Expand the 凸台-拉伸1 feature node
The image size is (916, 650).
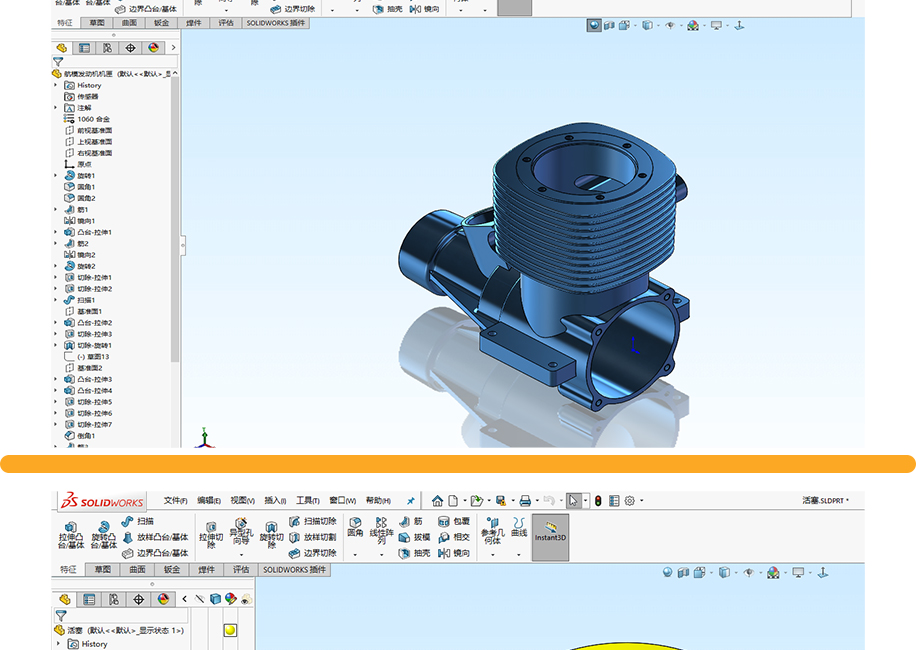[x=56, y=232]
